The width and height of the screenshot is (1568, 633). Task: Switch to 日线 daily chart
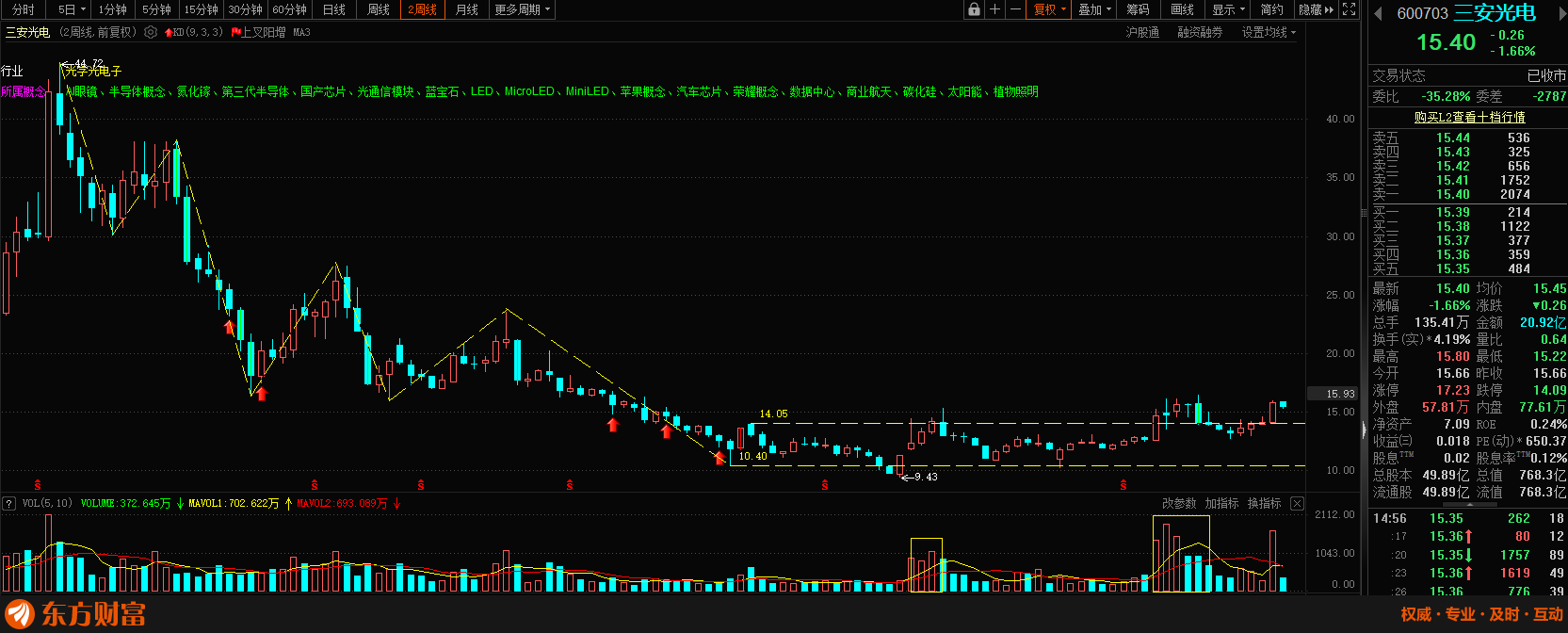(334, 9)
